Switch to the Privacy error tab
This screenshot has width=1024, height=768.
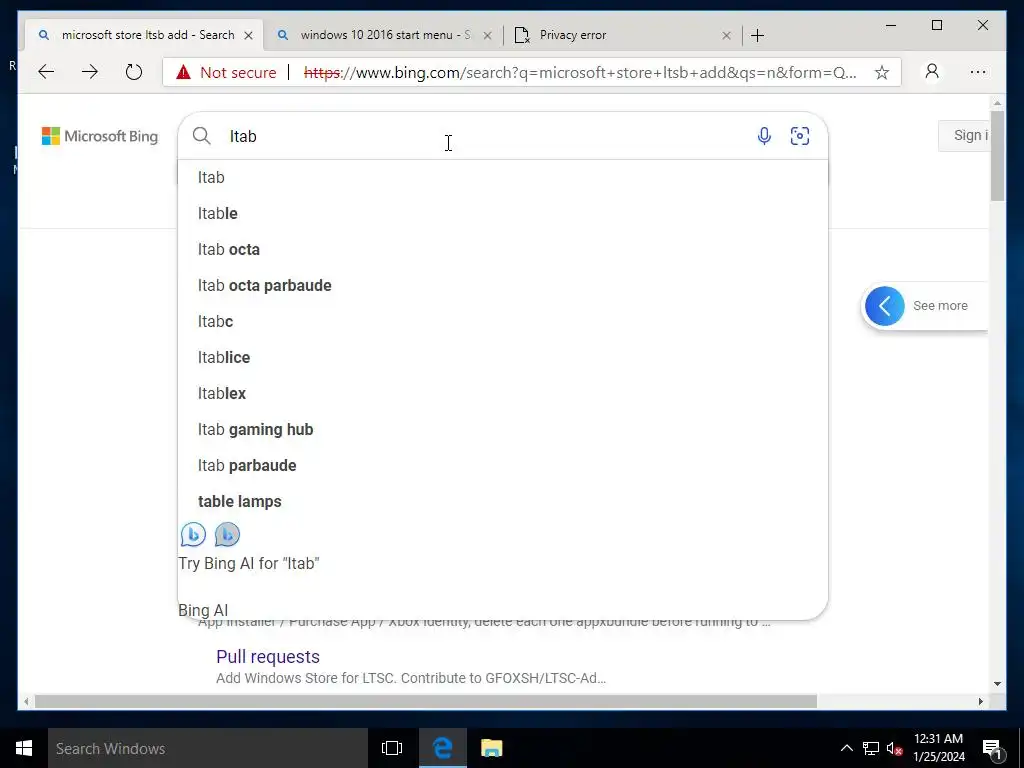624,35
